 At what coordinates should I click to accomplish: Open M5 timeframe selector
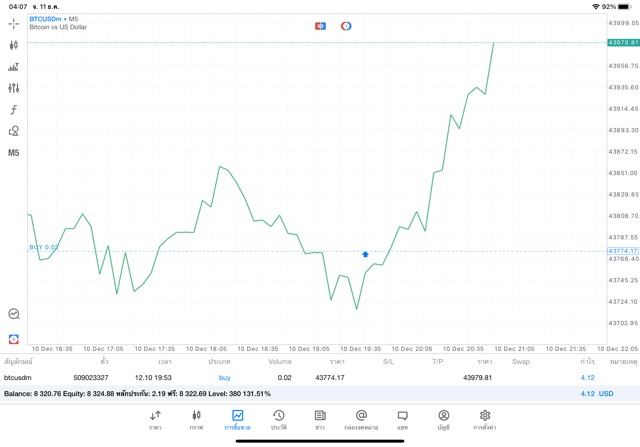(14, 153)
